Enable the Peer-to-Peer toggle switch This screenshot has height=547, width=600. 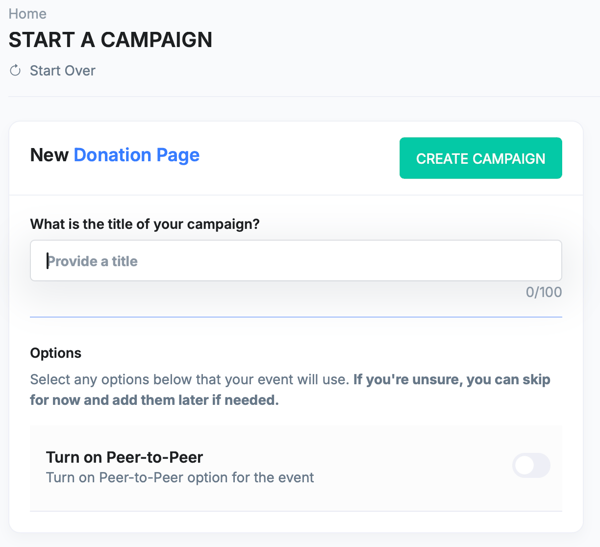coord(531,465)
